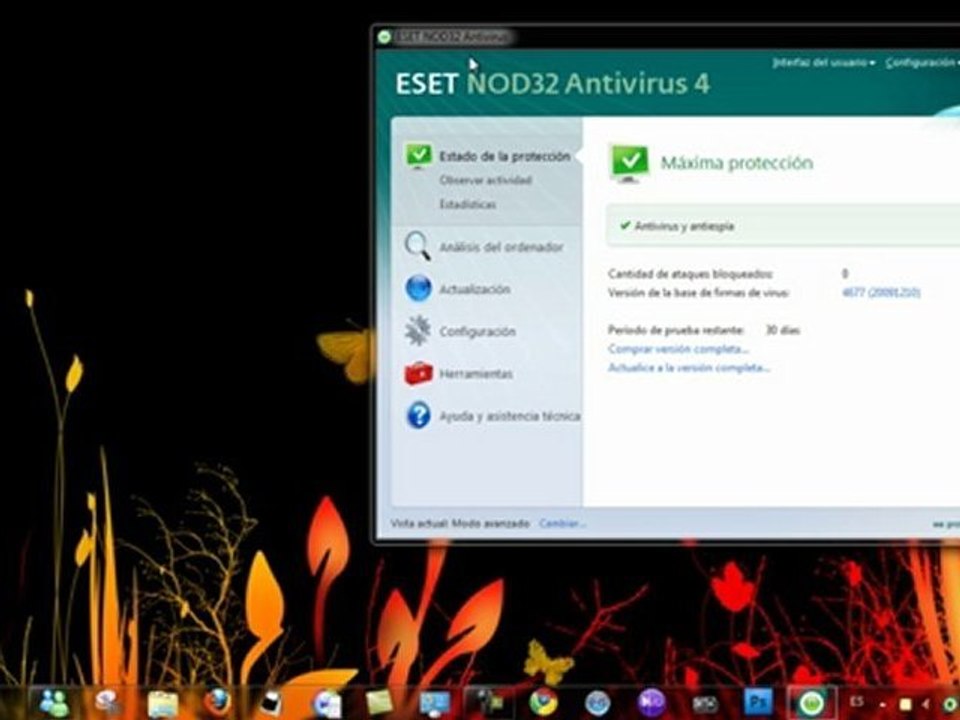This screenshot has height=720, width=960.
Task: Open Análisis del ordenador section
Action: point(484,246)
